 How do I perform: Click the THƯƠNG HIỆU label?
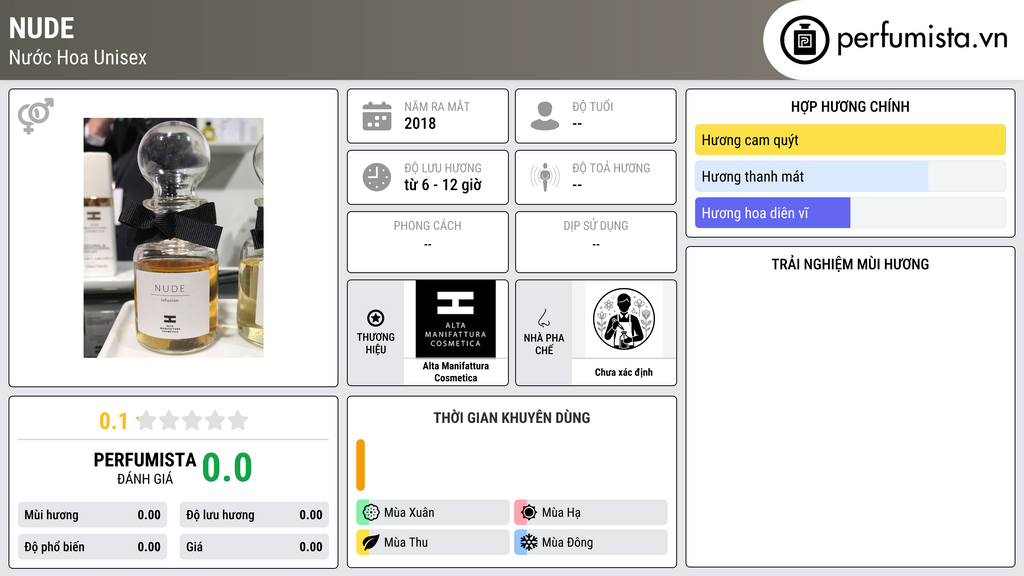pyautogui.click(x=376, y=343)
